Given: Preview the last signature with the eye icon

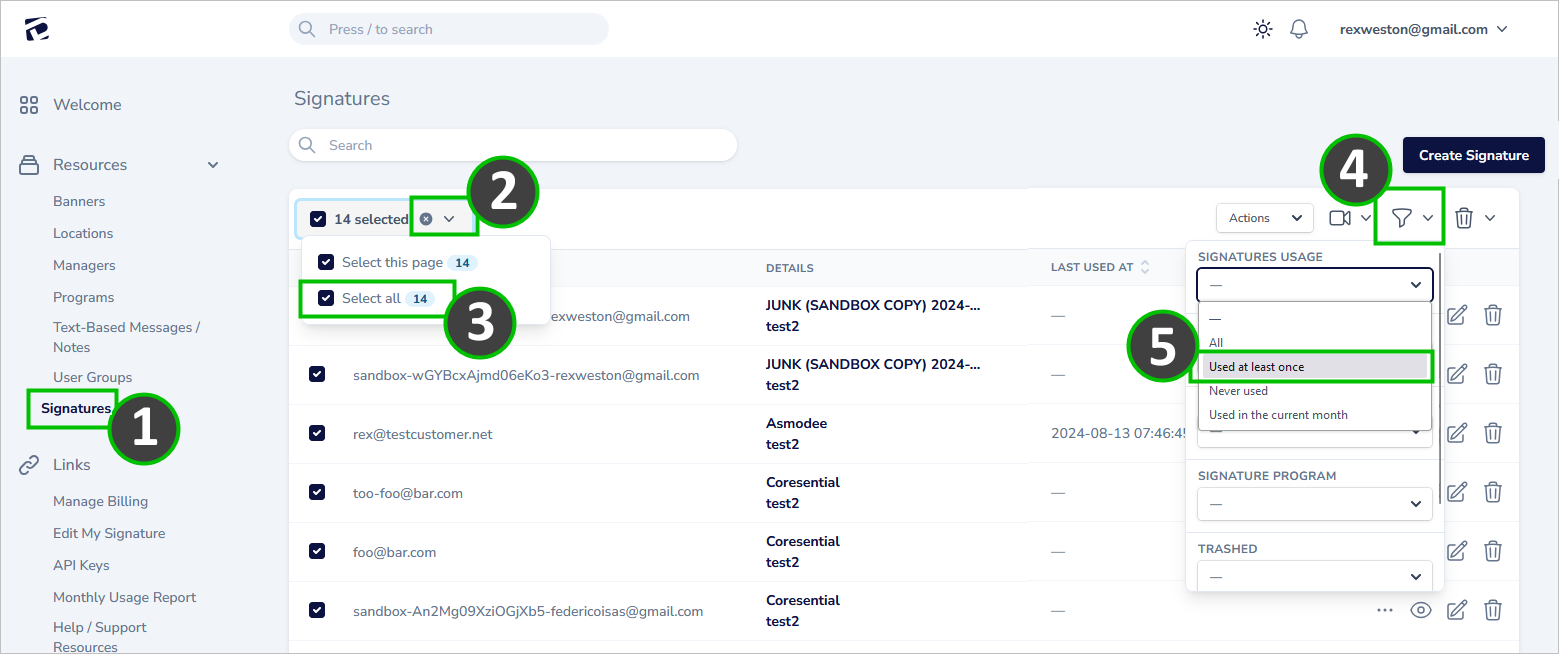Looking at the screenshot, I should [1420, 609].
